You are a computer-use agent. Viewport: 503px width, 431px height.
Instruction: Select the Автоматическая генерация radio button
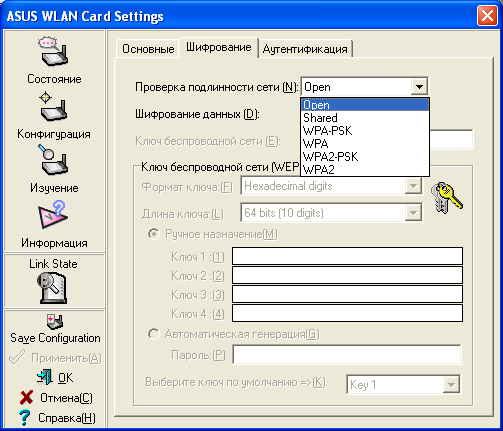coord(154,334)
